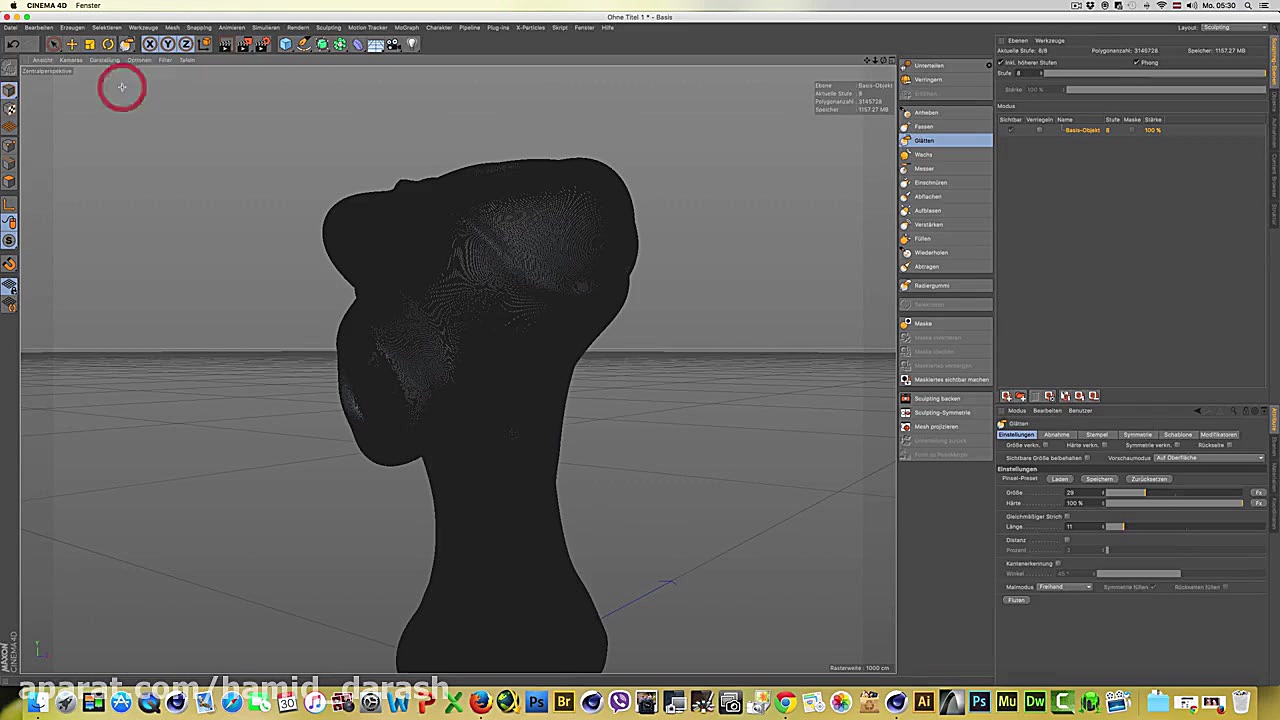1280x720 pixels.
Task: Open Sculpting-Symmetrie settings
Action: coord(941,412)
